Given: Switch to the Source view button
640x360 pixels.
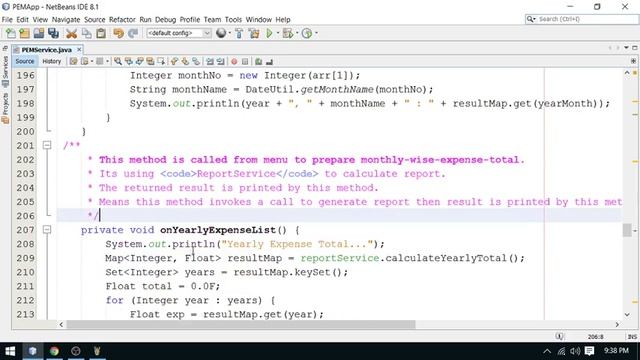Looking at the screenshot, I should (x=25, y=61).
